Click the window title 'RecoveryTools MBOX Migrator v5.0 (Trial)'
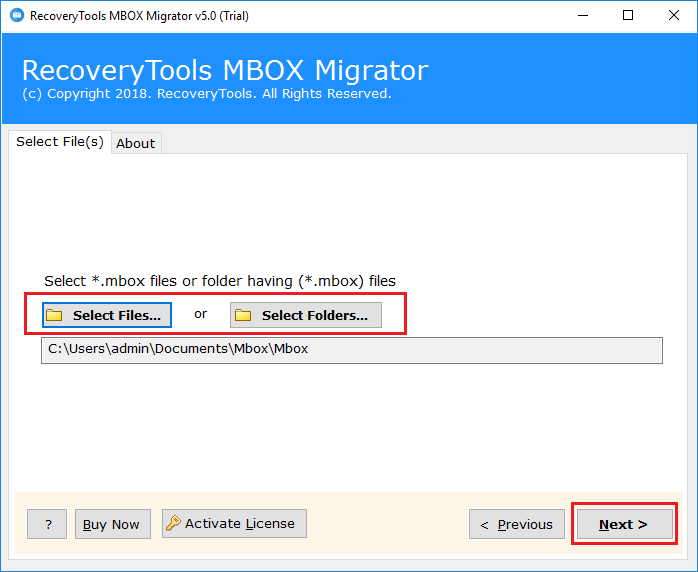This screenshot has height=572, width=698. 139,16
